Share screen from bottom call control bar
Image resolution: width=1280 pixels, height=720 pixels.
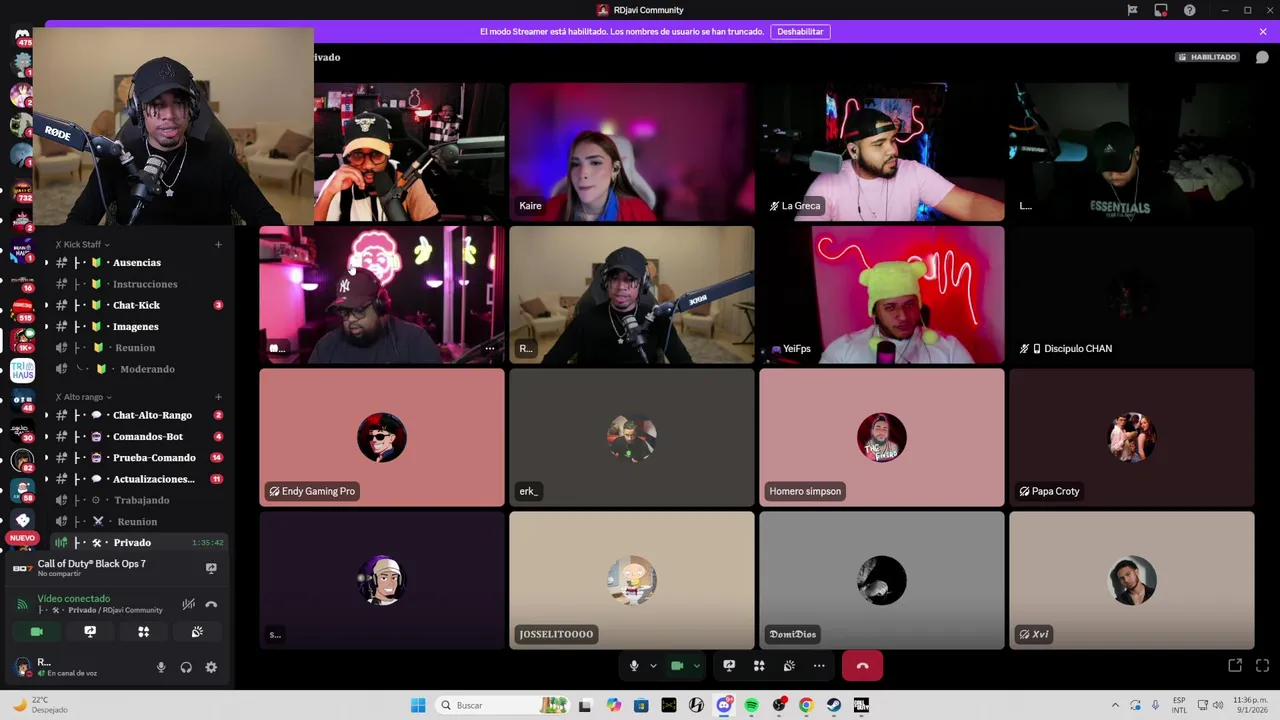(729, 666)
